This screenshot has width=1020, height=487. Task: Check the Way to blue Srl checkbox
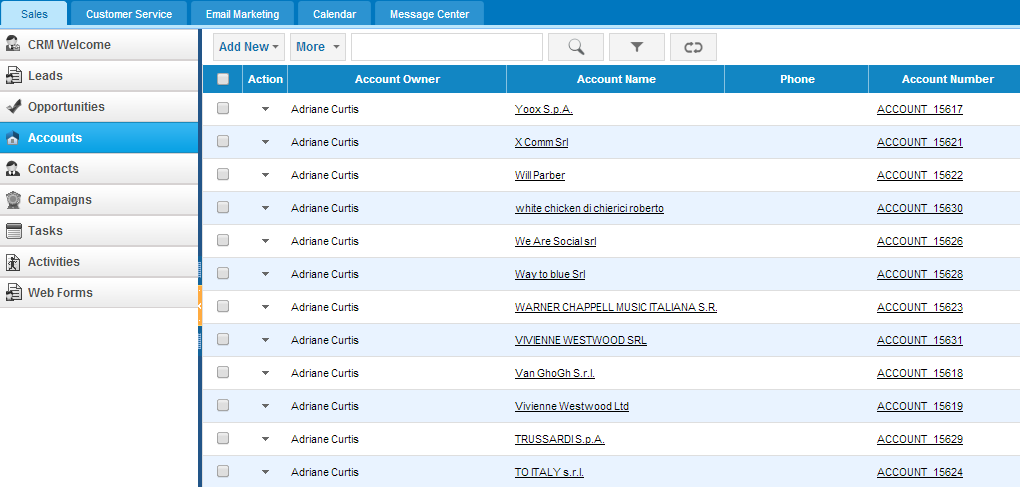223,274
